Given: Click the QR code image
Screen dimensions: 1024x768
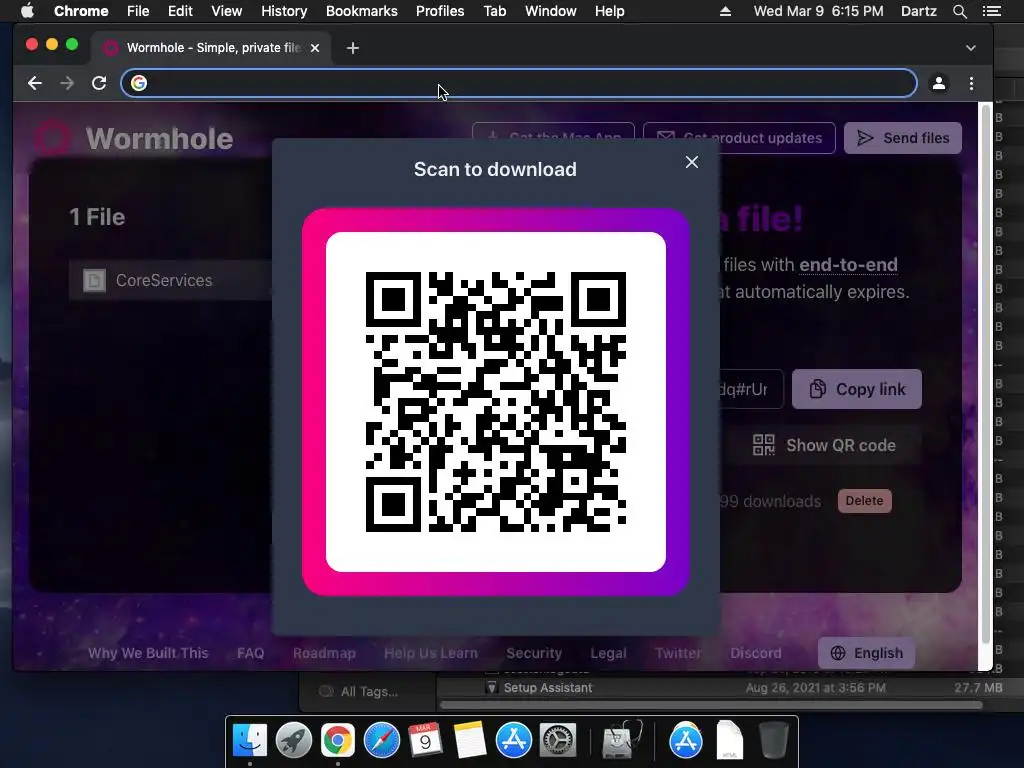Looking at the screenshot, I should 496,402.
